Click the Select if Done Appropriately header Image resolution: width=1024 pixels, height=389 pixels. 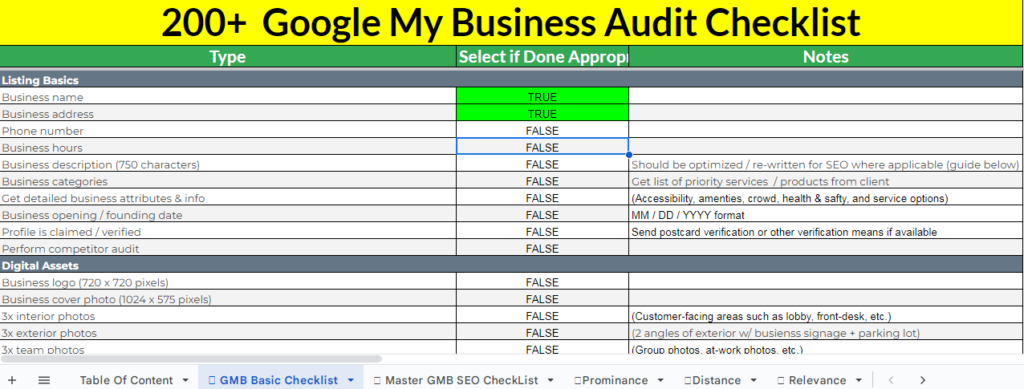click(x=543, y=57)
